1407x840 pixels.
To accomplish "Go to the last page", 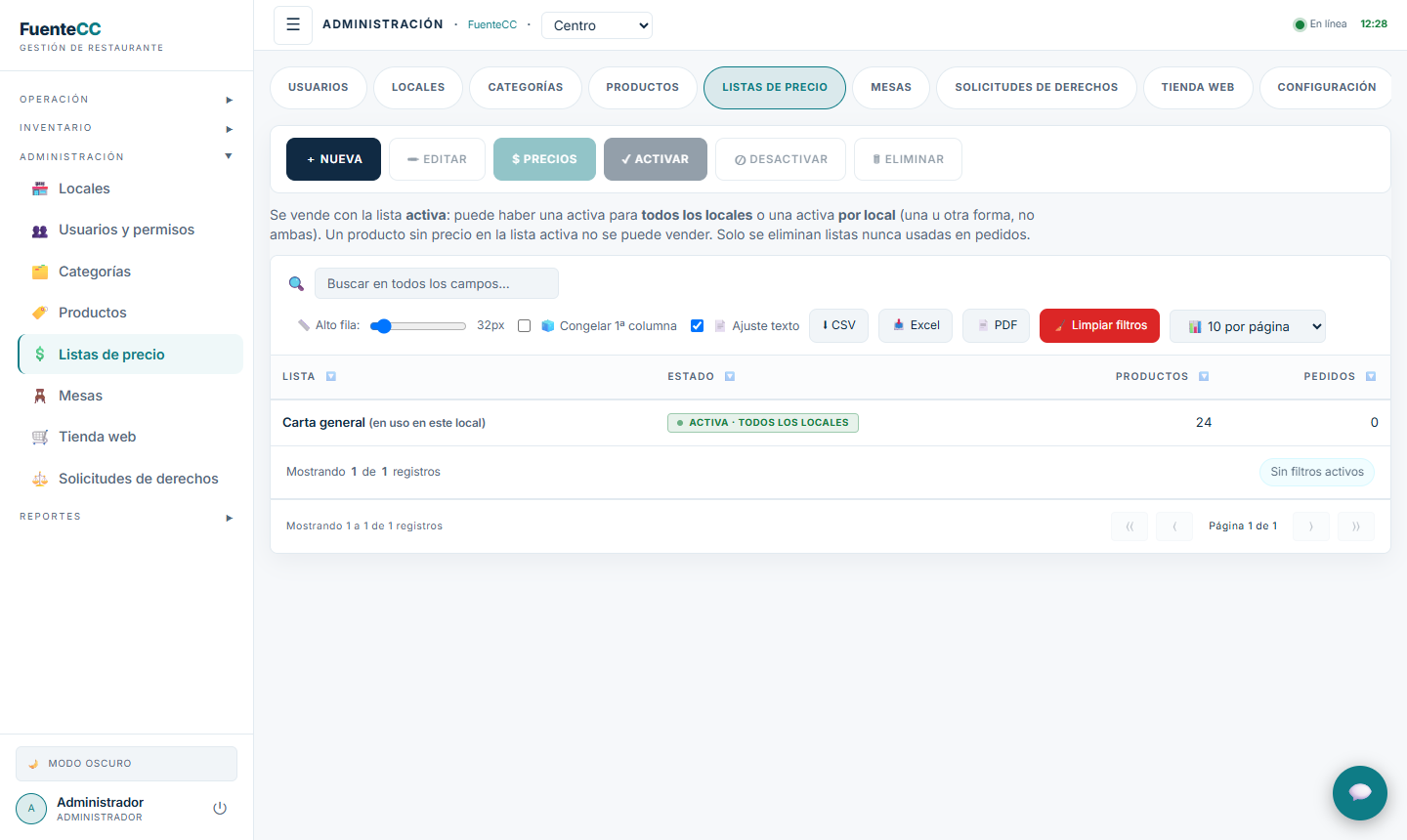I will [x=1356, y=526].
